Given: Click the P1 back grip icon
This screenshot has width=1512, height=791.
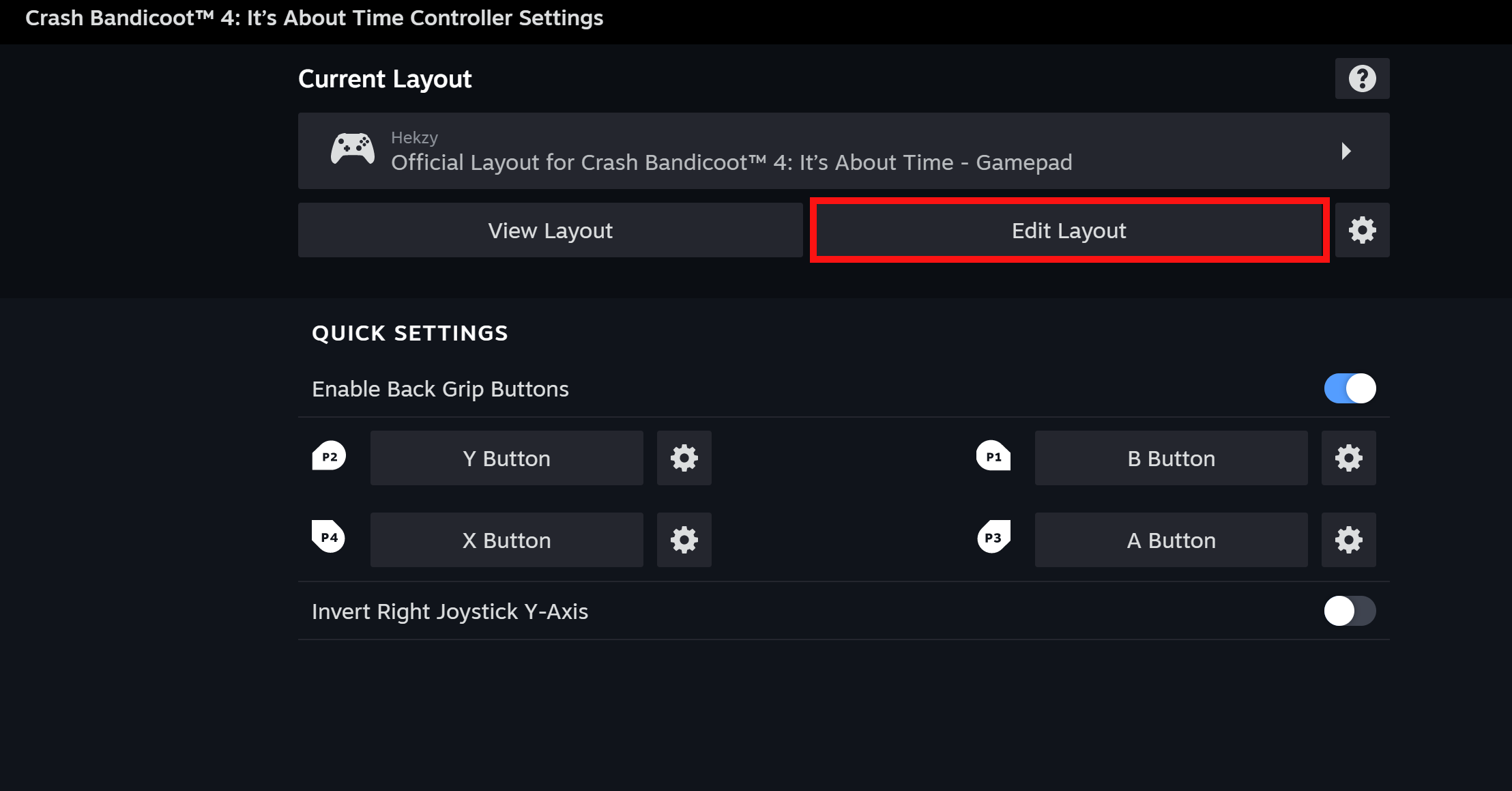Looking at the screenshot, I should coord(993,457).
